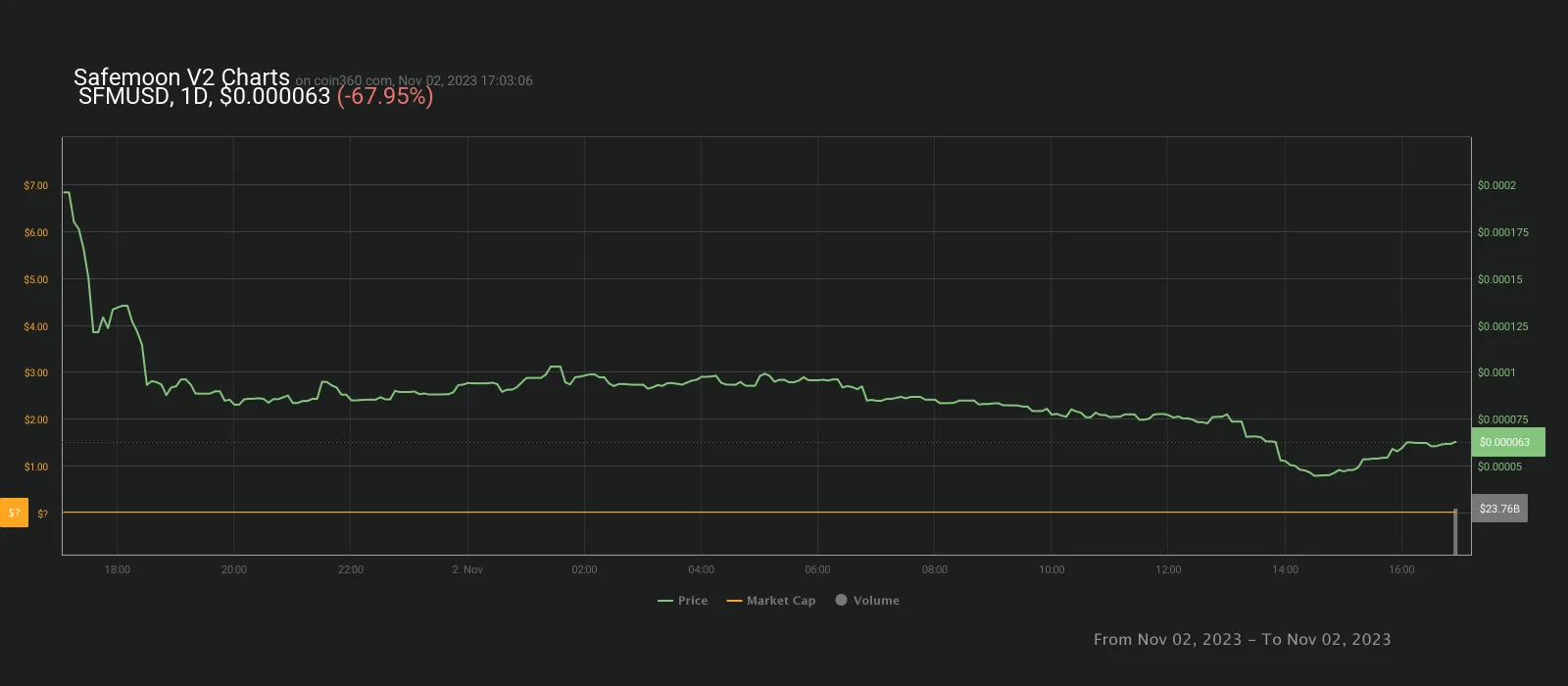Click the green $0.000063 current price tag
This screenshot has height=686, width=1568.
(x=1508, y=442)
